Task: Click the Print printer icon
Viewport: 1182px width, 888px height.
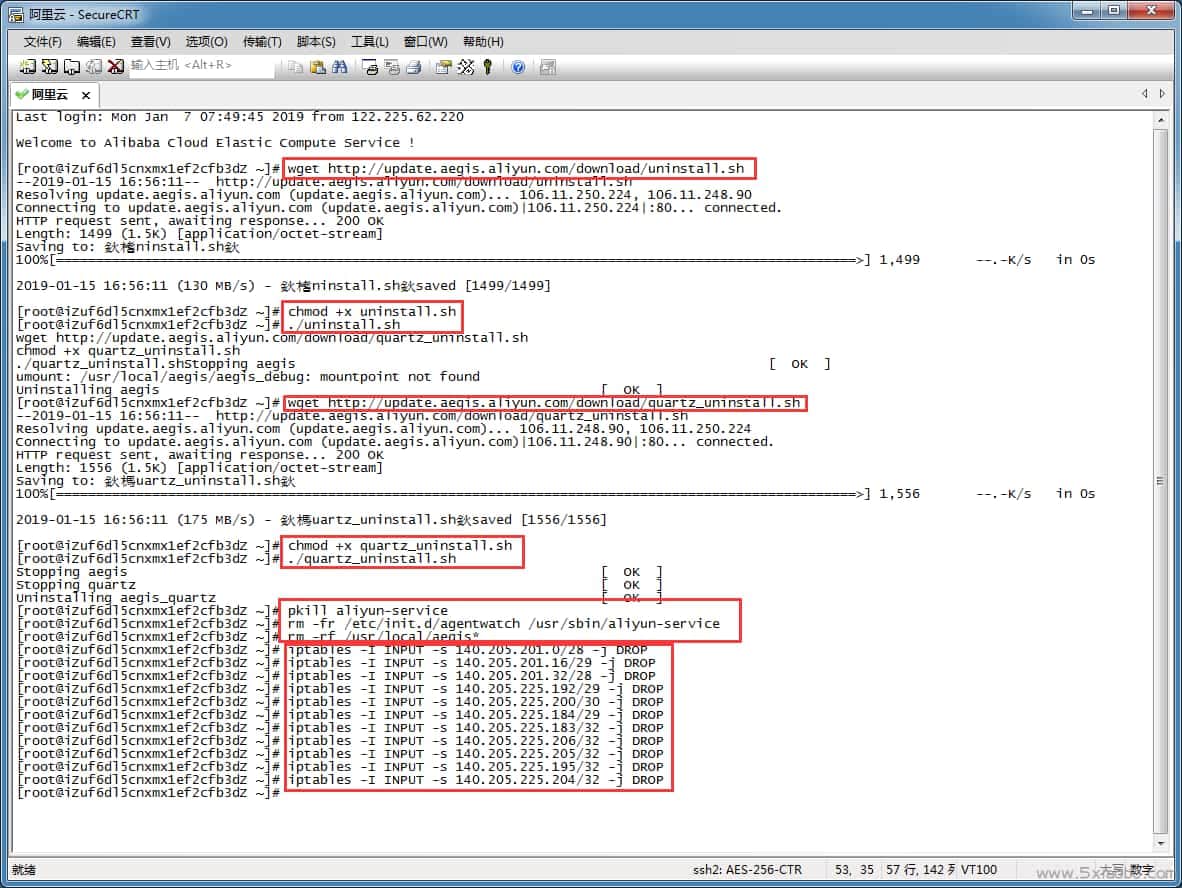Action: click(x=413, y=67)
